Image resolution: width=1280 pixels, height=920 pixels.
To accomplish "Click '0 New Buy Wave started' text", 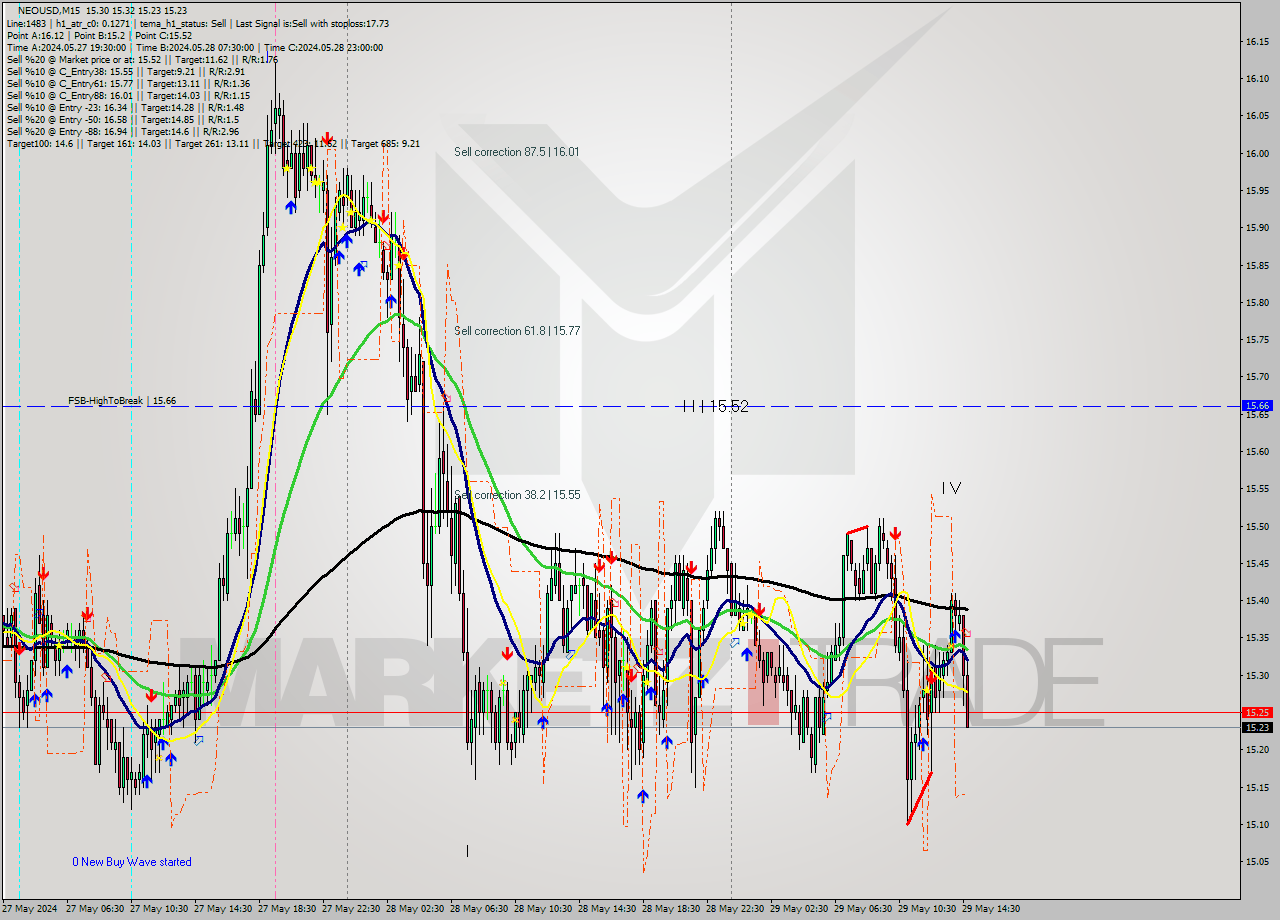I will (x=132, y=862).
